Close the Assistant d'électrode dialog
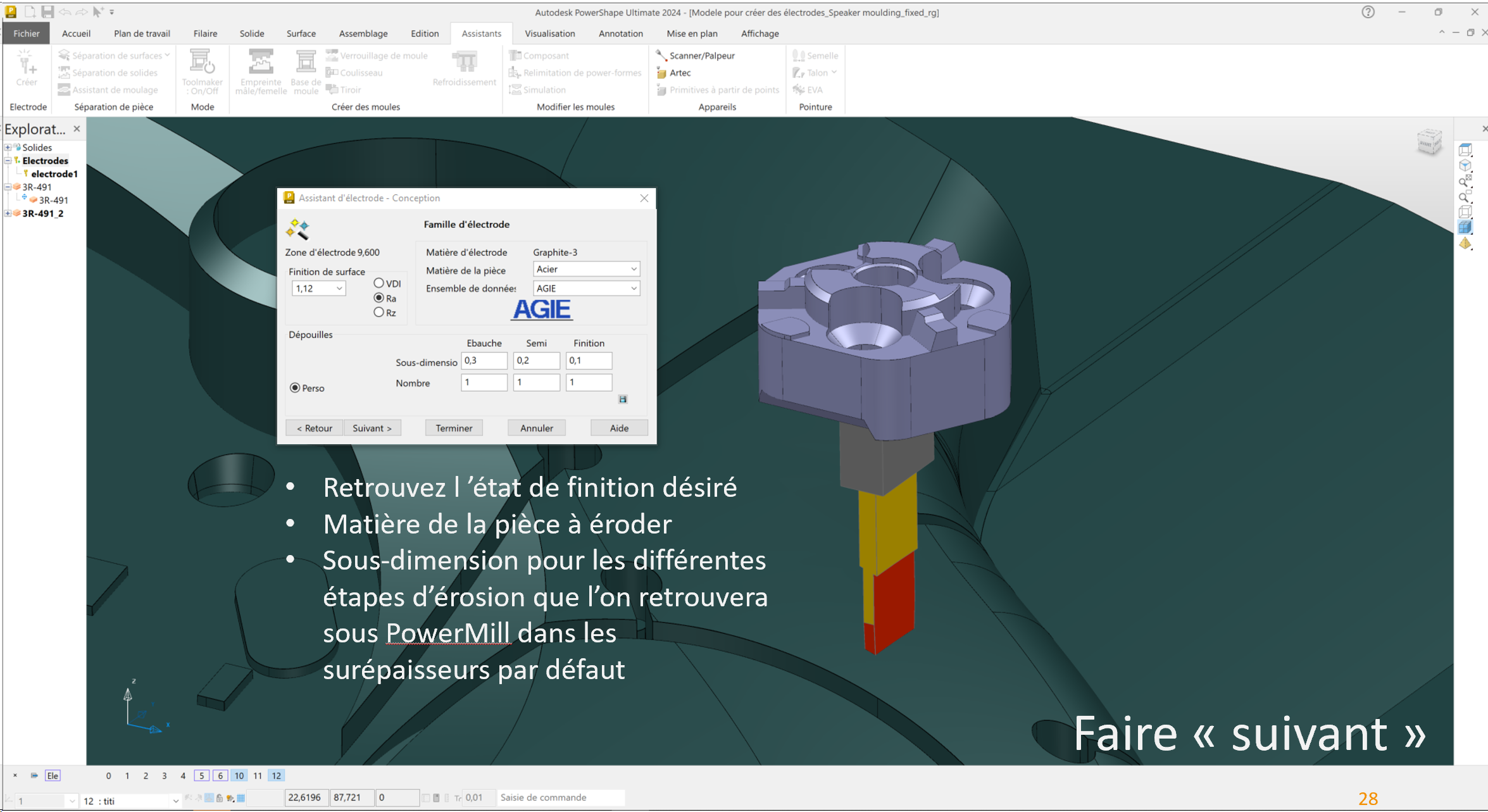Image resolution: width=1488 pixels, height=812 pixels. coord(644,198)
